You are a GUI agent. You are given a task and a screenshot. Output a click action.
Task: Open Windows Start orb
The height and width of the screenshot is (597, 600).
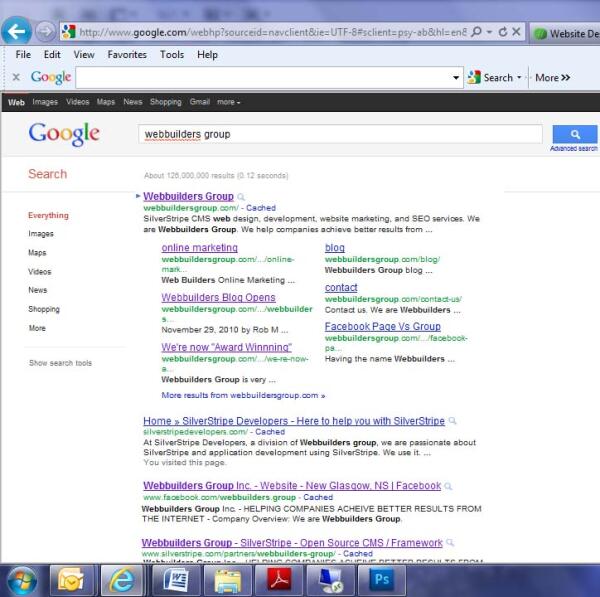pos(22,581)
